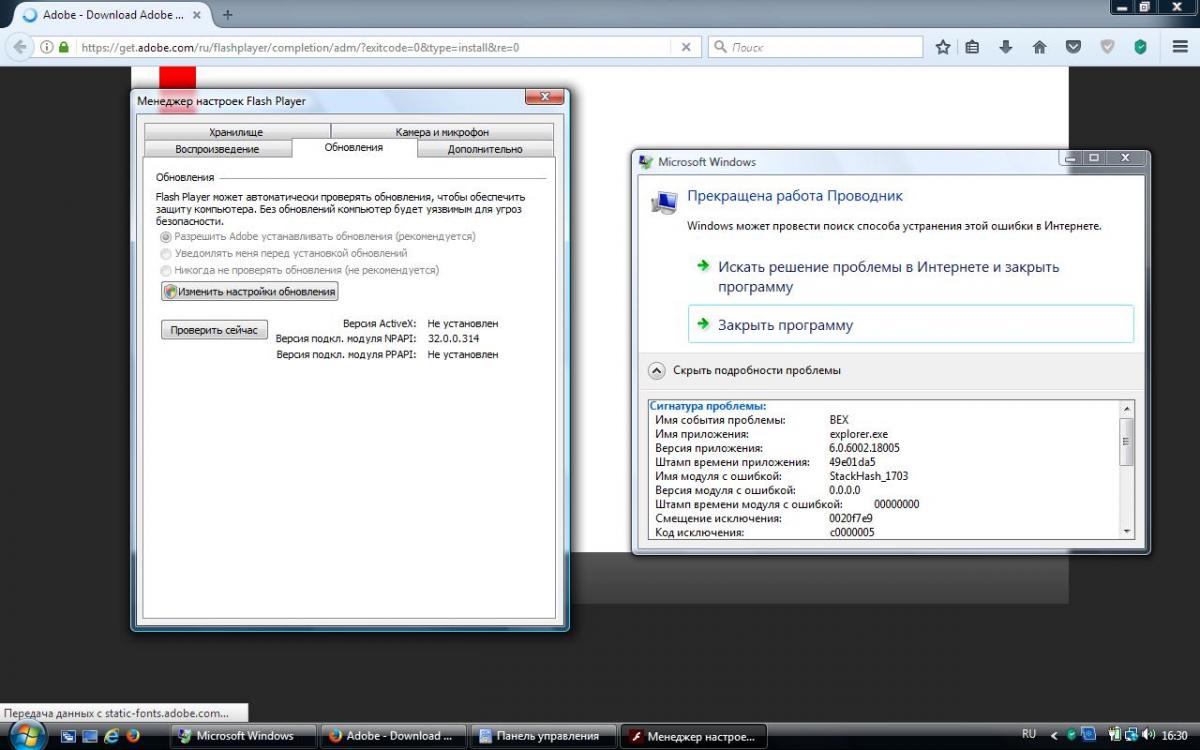Image resolution: width=1200 pixels, height=750 pixels.
Task: Click the Pocket icon in the toolbar
Action: pyautogui.click(x=1073, y=47)
